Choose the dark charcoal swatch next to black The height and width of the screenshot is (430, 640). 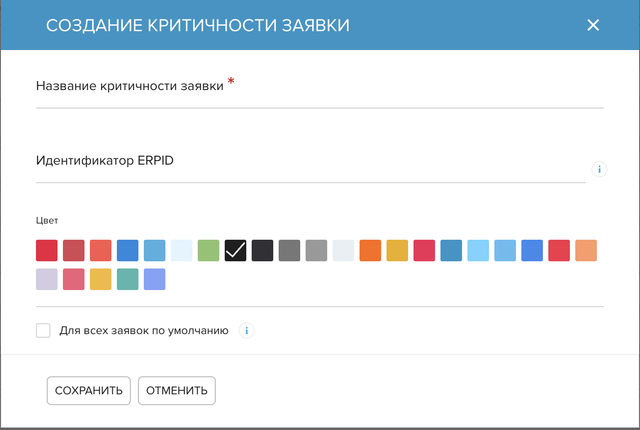point(262,250)
